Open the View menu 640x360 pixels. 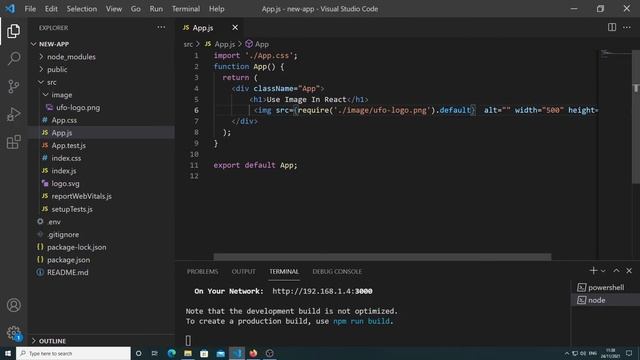[x=114, y=9]
